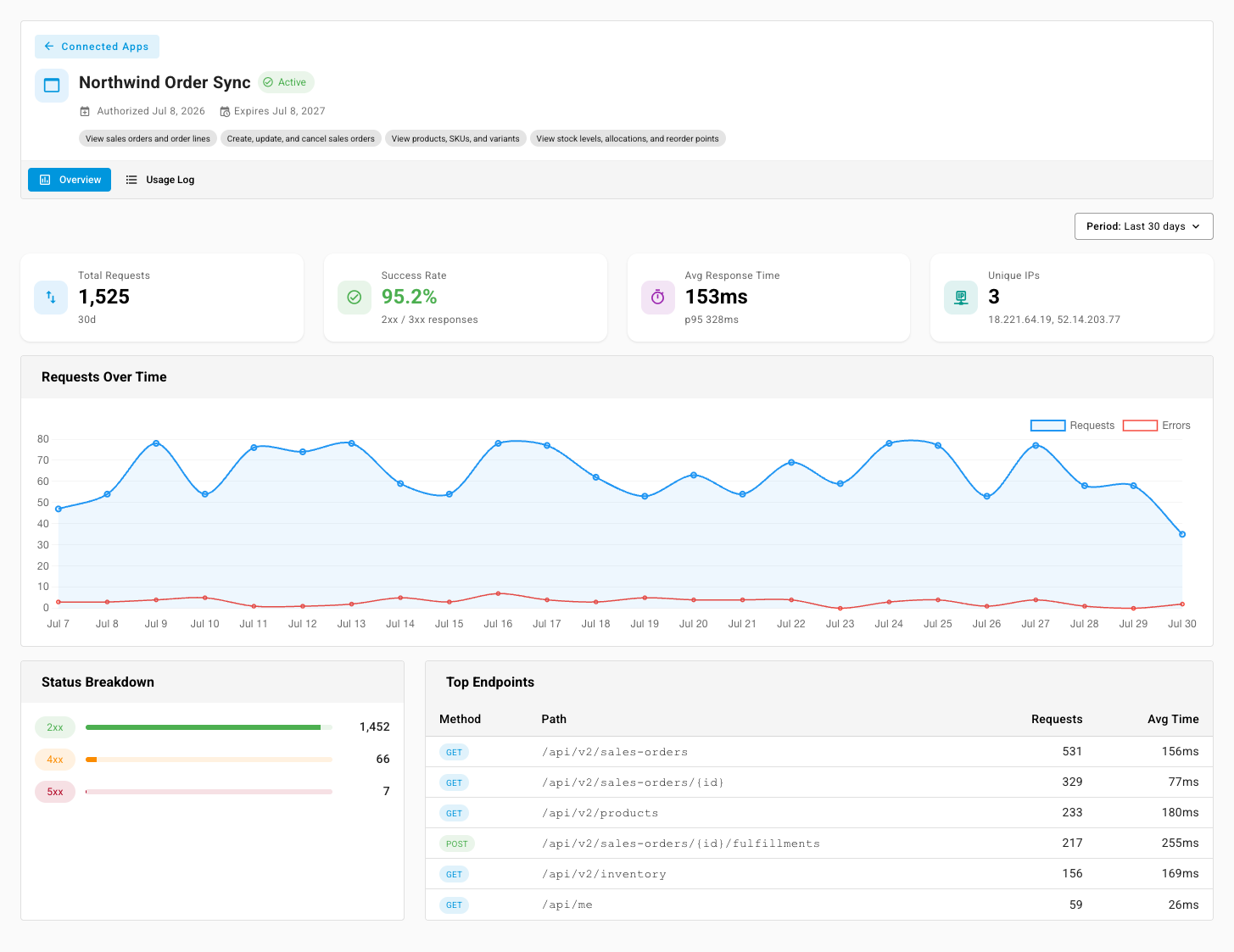Click the IP list 18.221.64.19, 52.14.203.77
This screenshot has height=952, width=1234.
point(1054,320)
